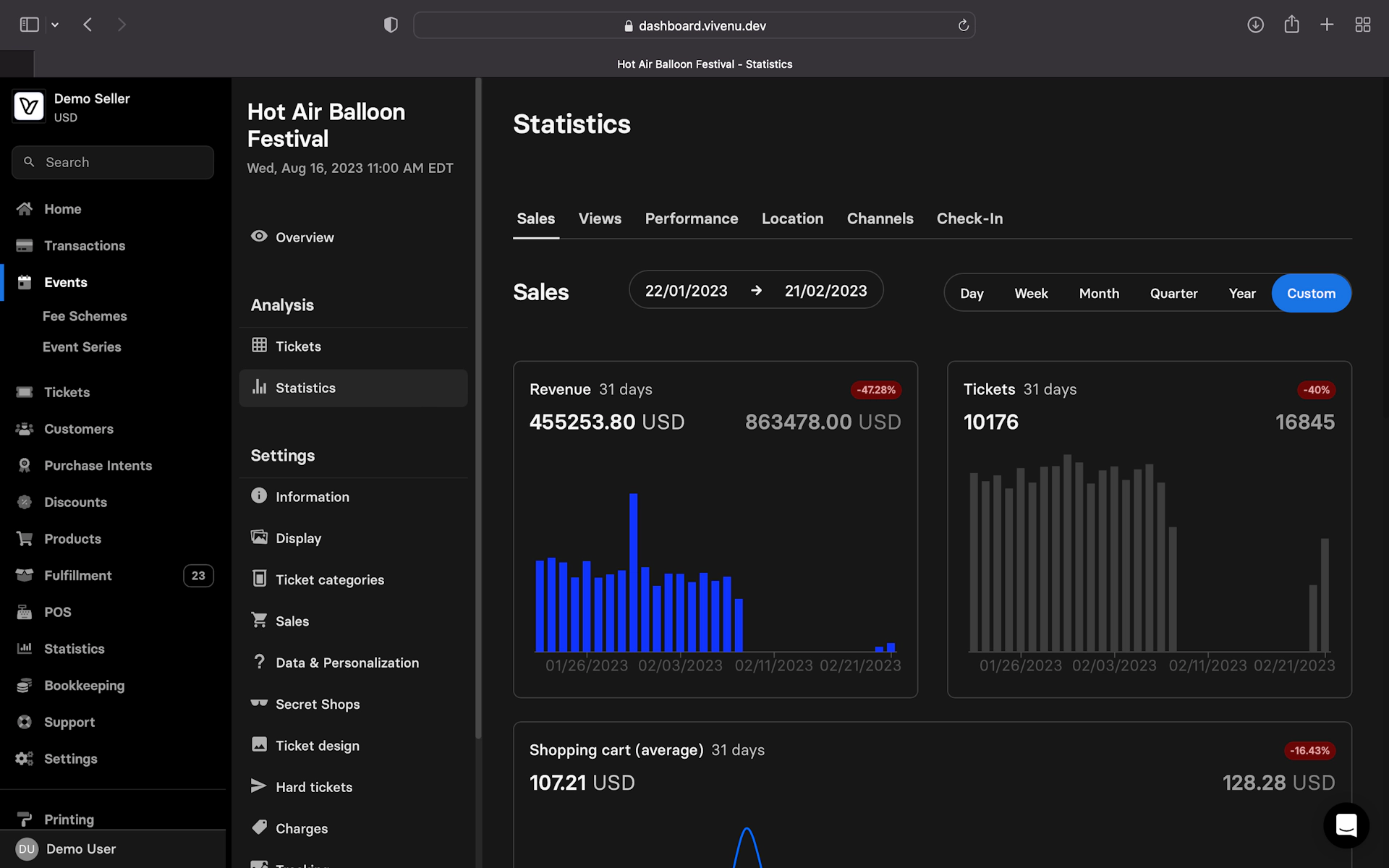The width and height of the screenshot is (1389, 868).
Task: Click the Ticket categories icon
Action: pos(259,579)
